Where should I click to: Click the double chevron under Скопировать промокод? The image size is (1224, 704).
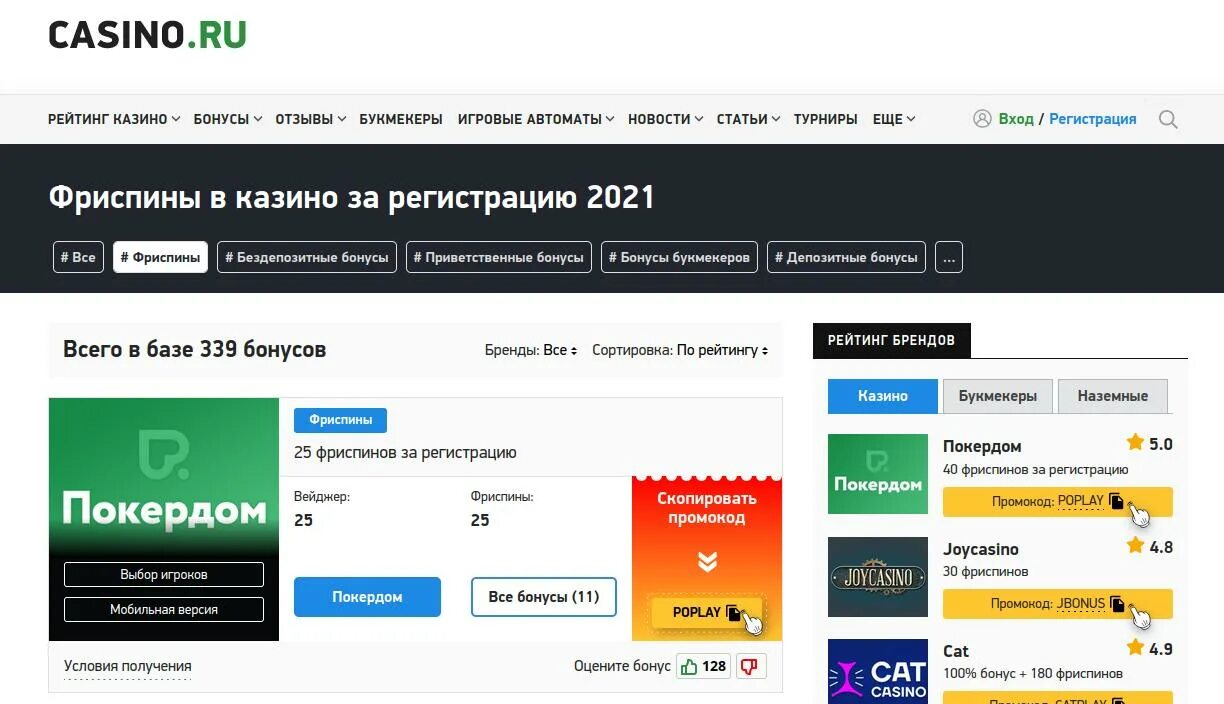click(707, 562)
